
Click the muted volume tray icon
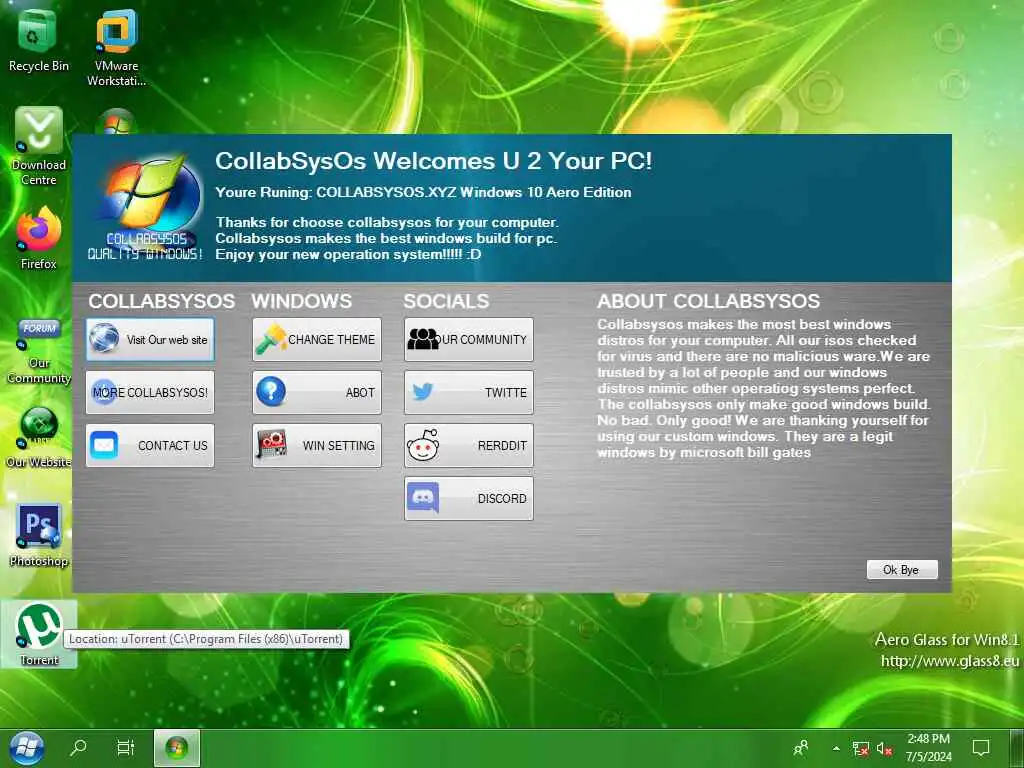pos(884,748)
